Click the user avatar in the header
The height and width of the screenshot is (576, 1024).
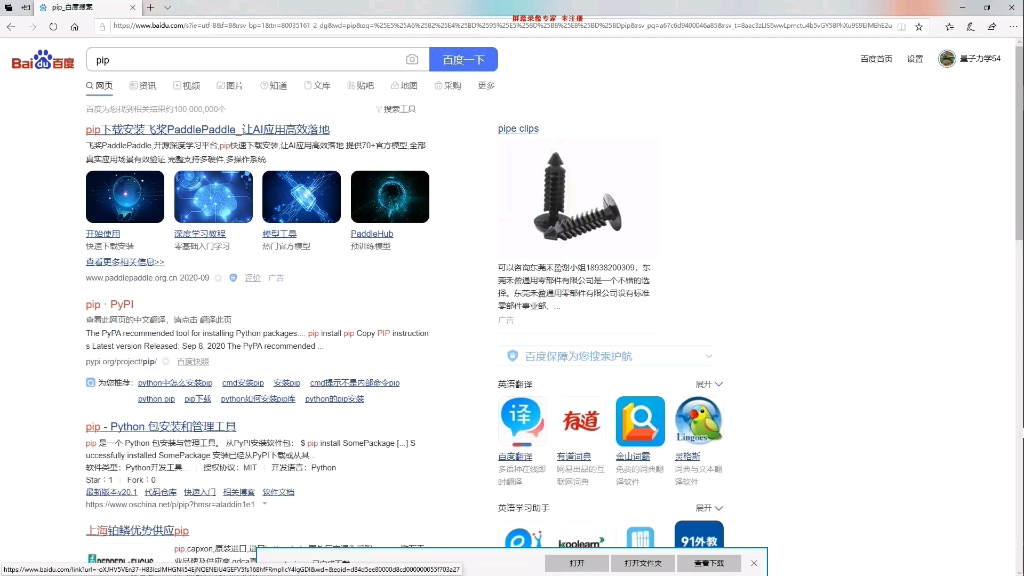tap(947, 58)
